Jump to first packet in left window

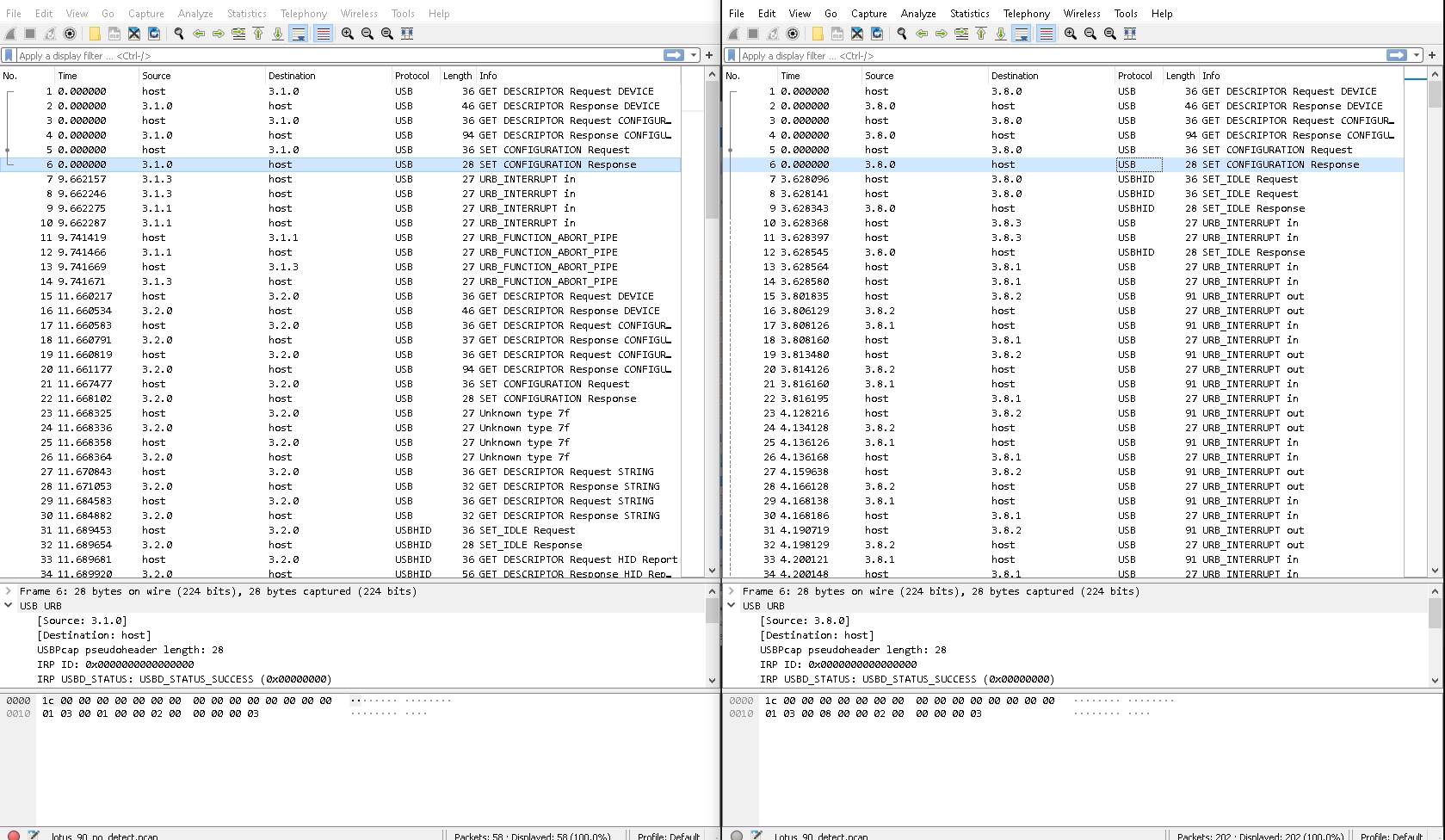point(258,34)
